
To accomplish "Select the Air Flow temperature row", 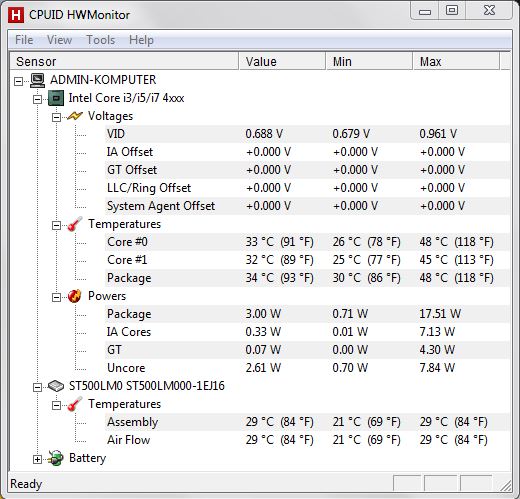I will pyautogui.click(x=307, y=440).
